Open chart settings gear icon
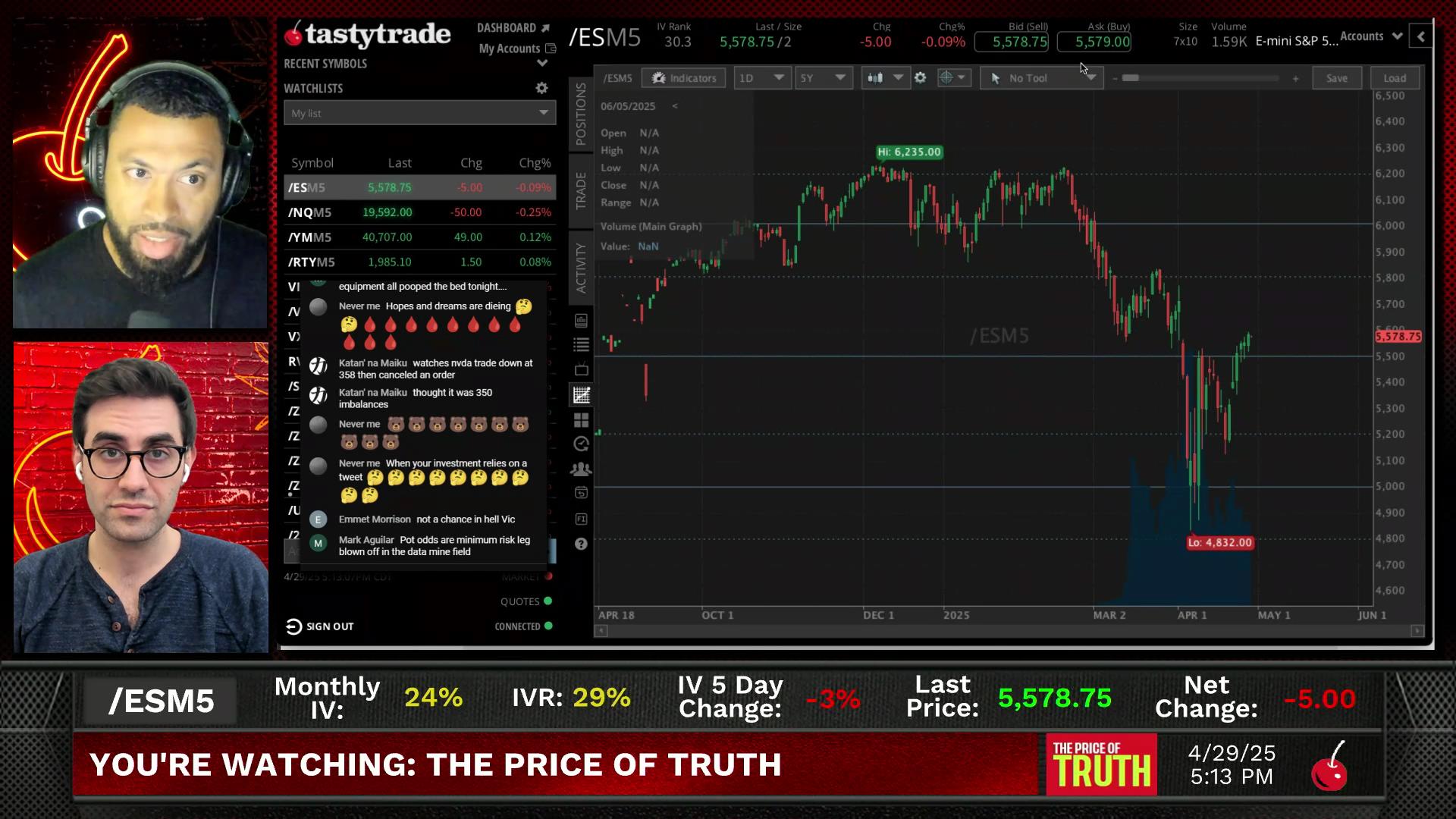Image resolution: width=1456 pixels, height=819 pixels. 920,78
